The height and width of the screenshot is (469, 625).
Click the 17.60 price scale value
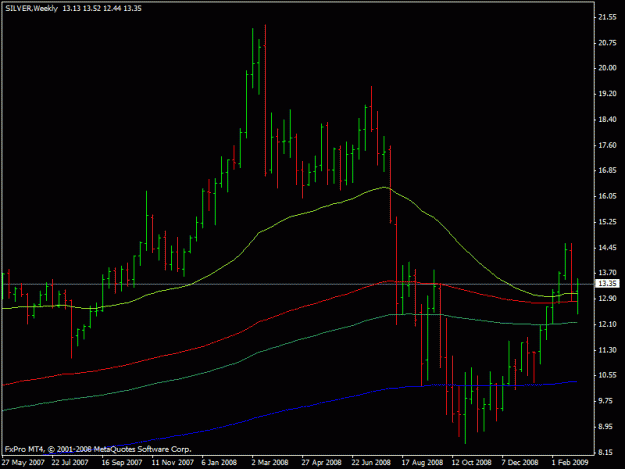[607, 145]
